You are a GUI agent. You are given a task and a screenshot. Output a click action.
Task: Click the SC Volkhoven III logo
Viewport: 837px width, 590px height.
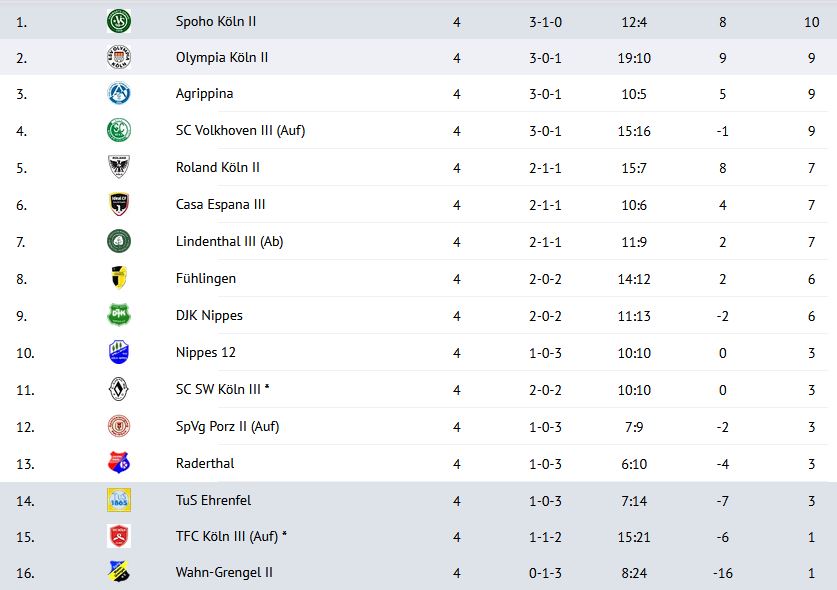[x=119, y=131]
